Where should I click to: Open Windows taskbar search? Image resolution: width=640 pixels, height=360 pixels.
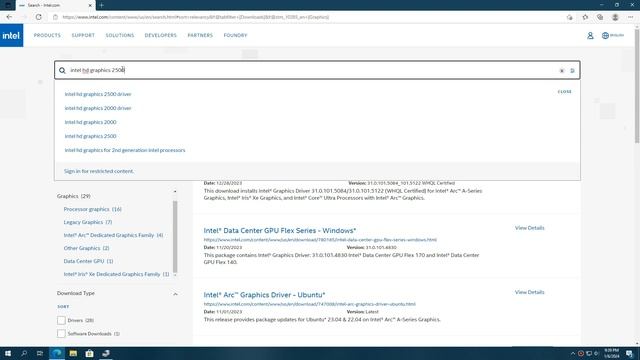click(x=24, y=353)
